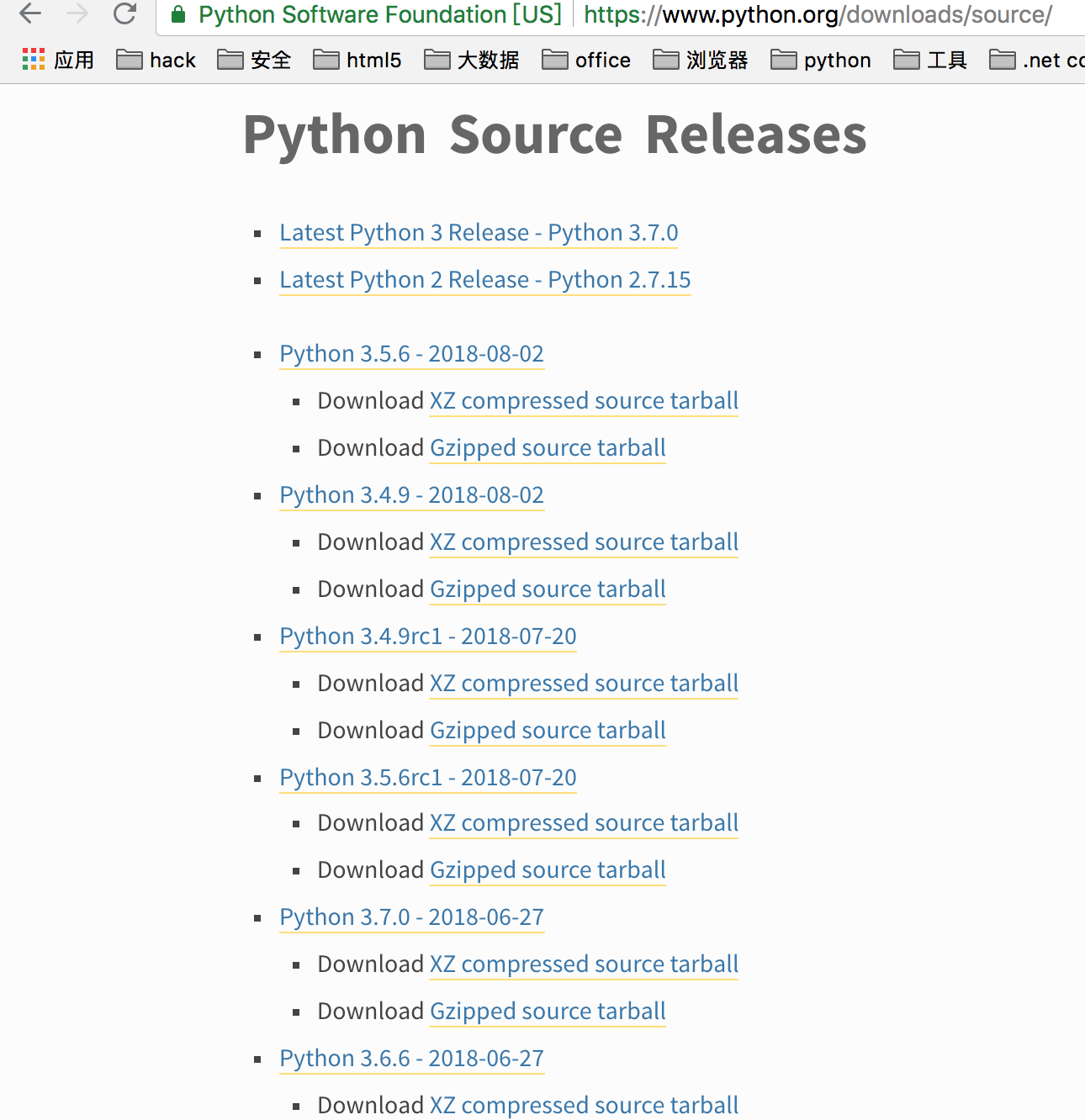Click the green padlock security icon
The height and width of the screenshot is (1120, 1085).
177,14
